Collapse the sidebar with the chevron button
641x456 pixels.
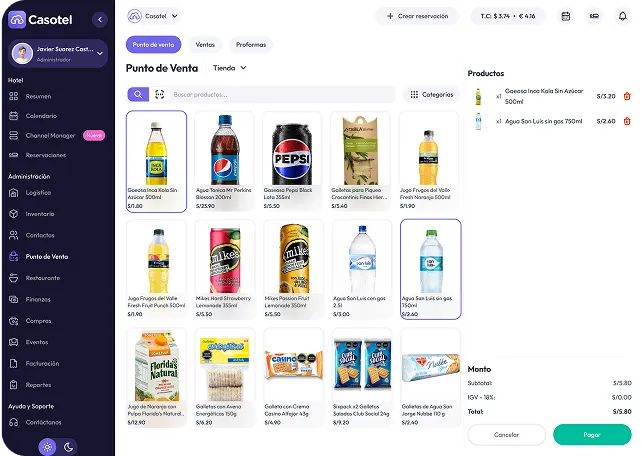coord(100,19)
